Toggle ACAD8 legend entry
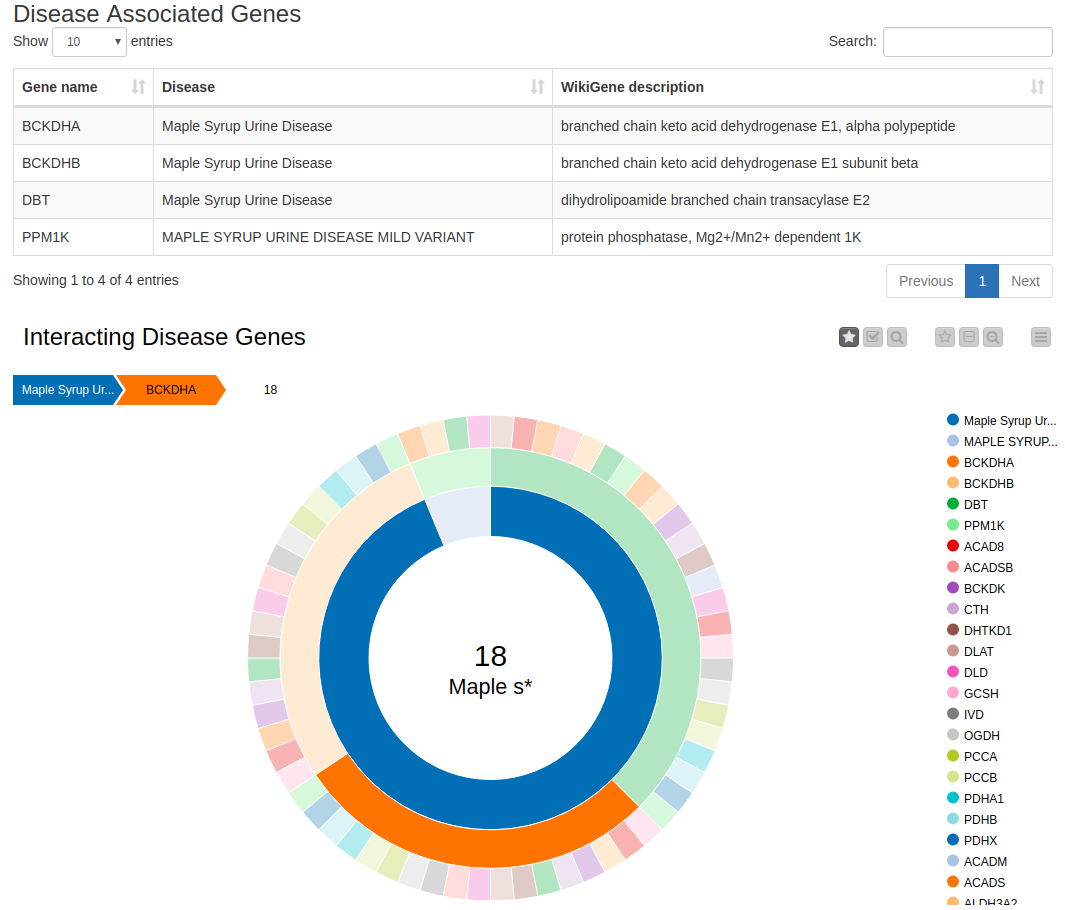The height and width of the screenshot is (910, 1065). click(975, 547)
